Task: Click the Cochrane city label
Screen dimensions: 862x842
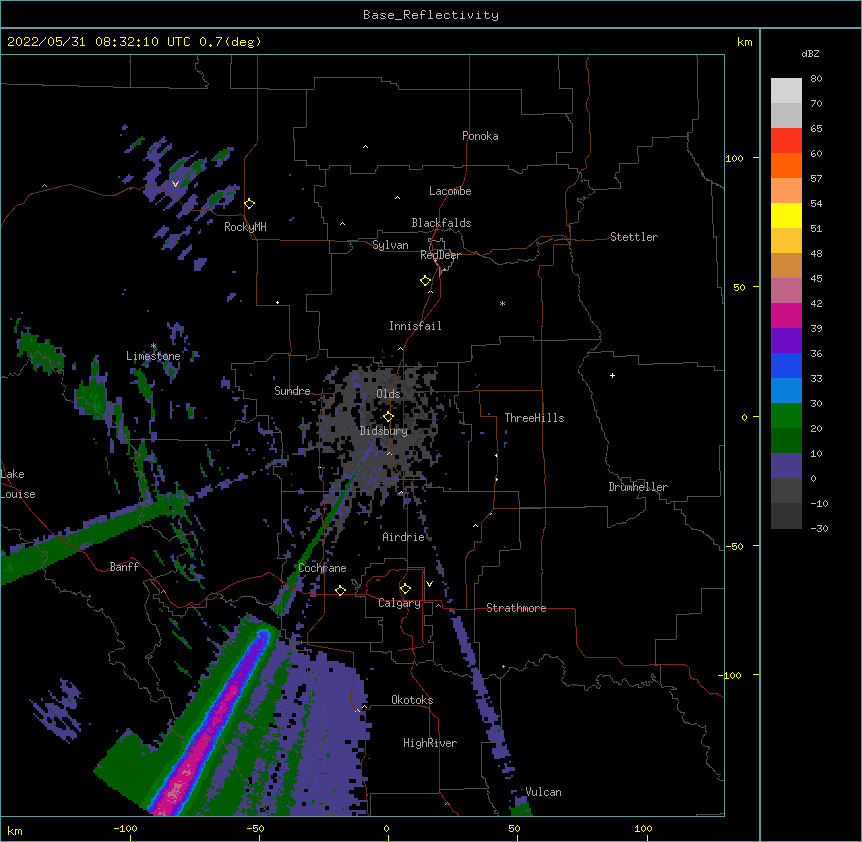Action: (x=322, y=568)
